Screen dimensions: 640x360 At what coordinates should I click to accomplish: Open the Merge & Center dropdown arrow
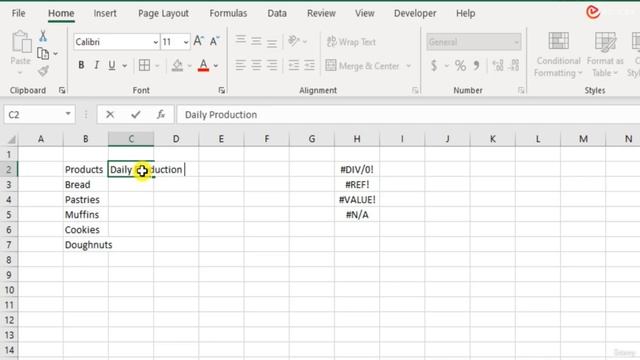click(409, 66)
